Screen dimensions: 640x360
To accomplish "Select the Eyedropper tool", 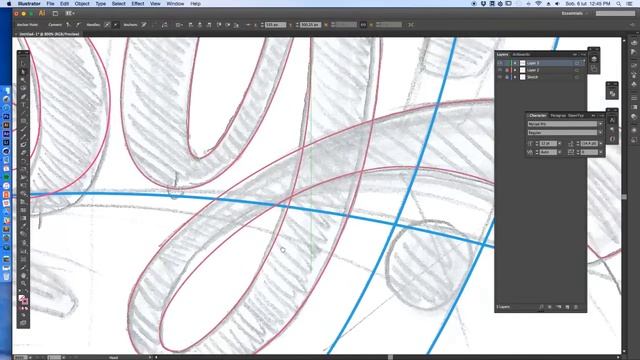I will pos(23,226).
